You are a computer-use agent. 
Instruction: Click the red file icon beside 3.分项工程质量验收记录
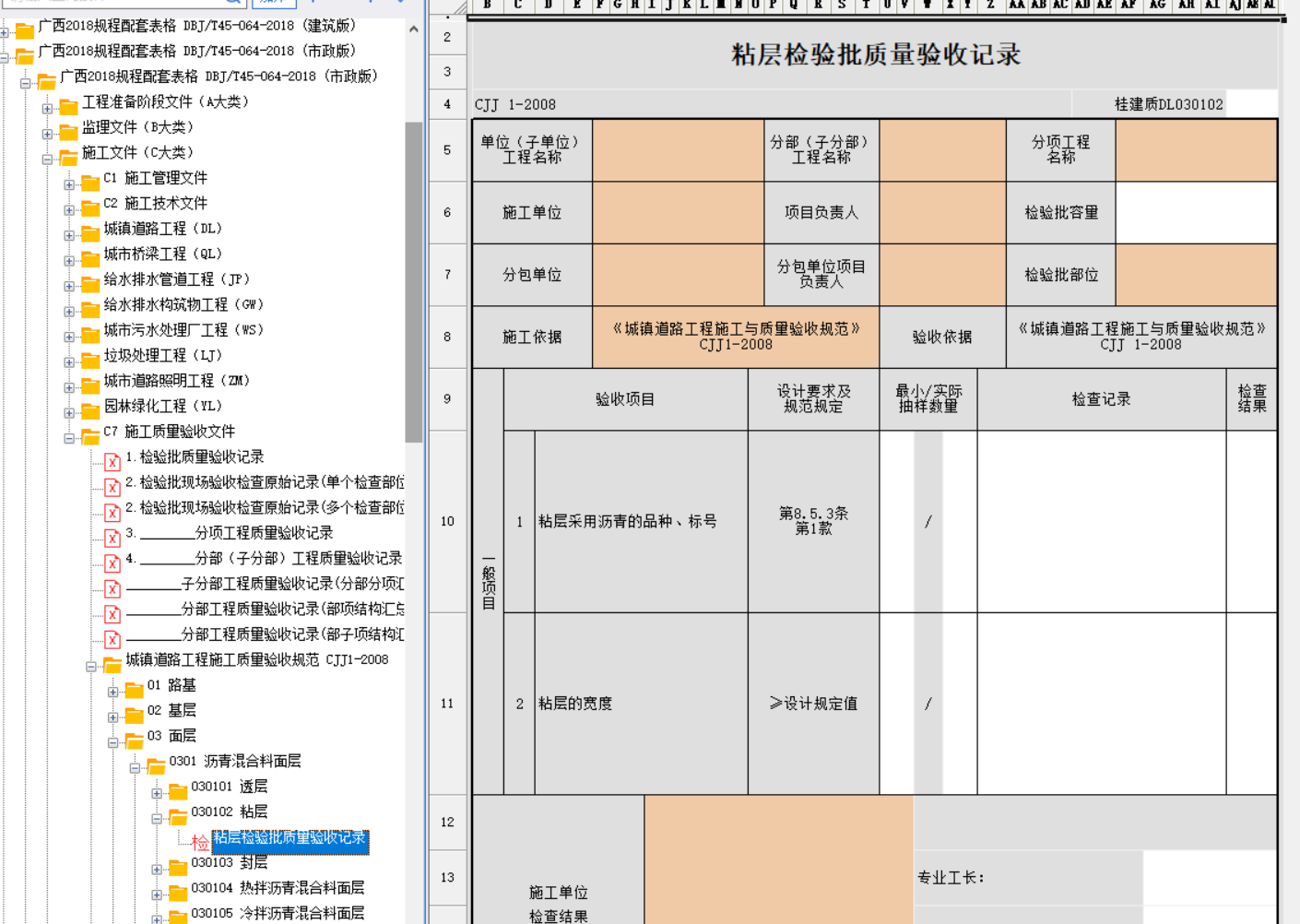tap(112, 537)
